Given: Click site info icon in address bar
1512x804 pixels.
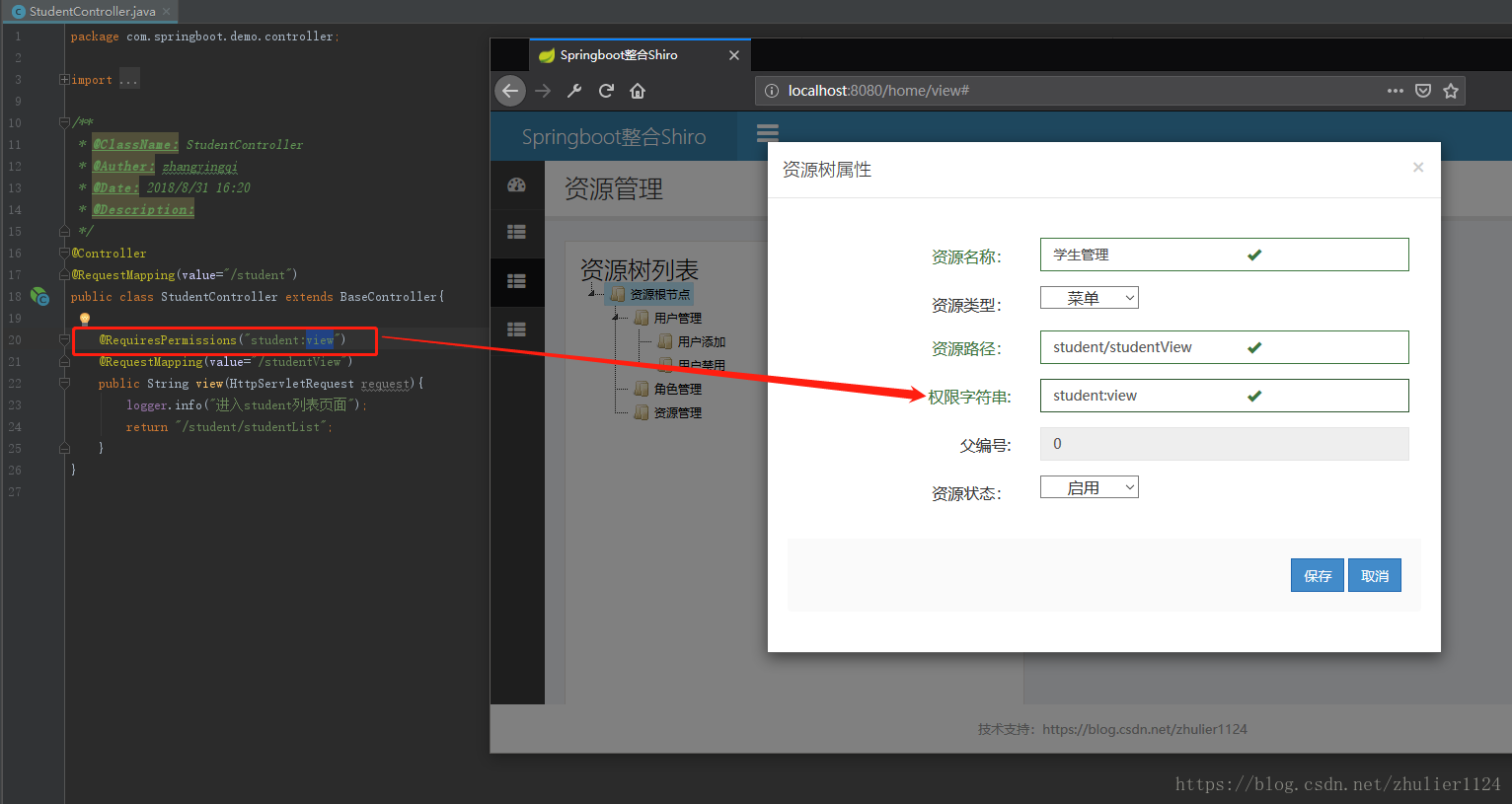Looking at the screenshot, I should pyautogui.click(x=772, y=91).
